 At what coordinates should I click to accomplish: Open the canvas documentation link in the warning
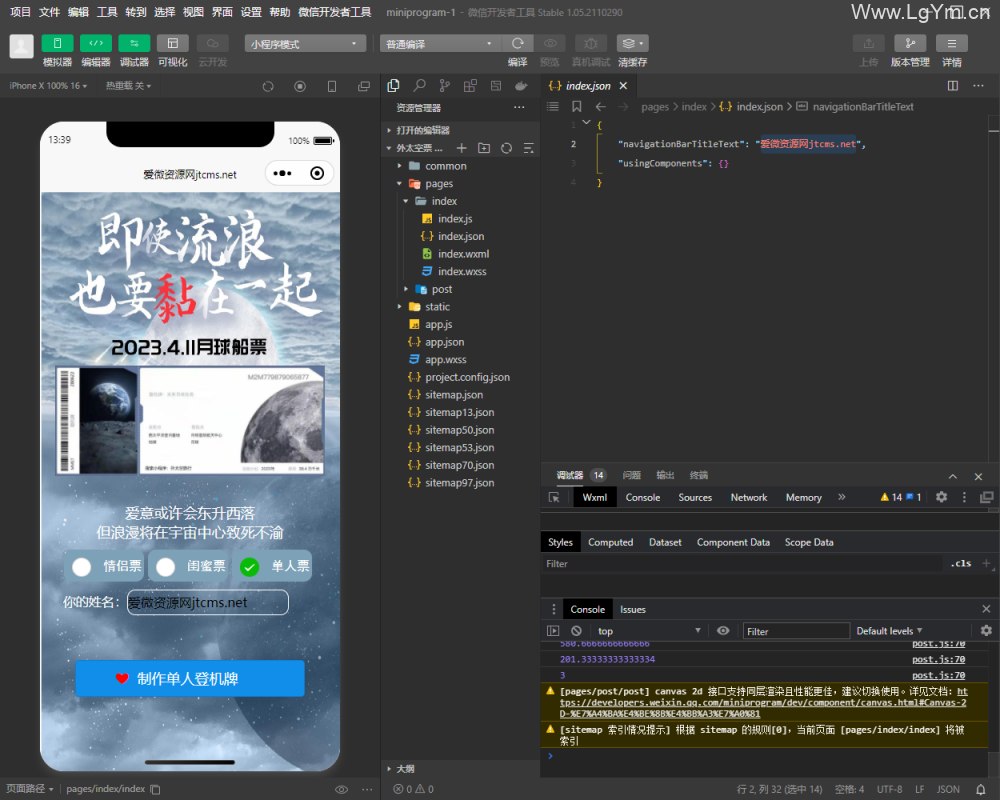click(763, 702)
